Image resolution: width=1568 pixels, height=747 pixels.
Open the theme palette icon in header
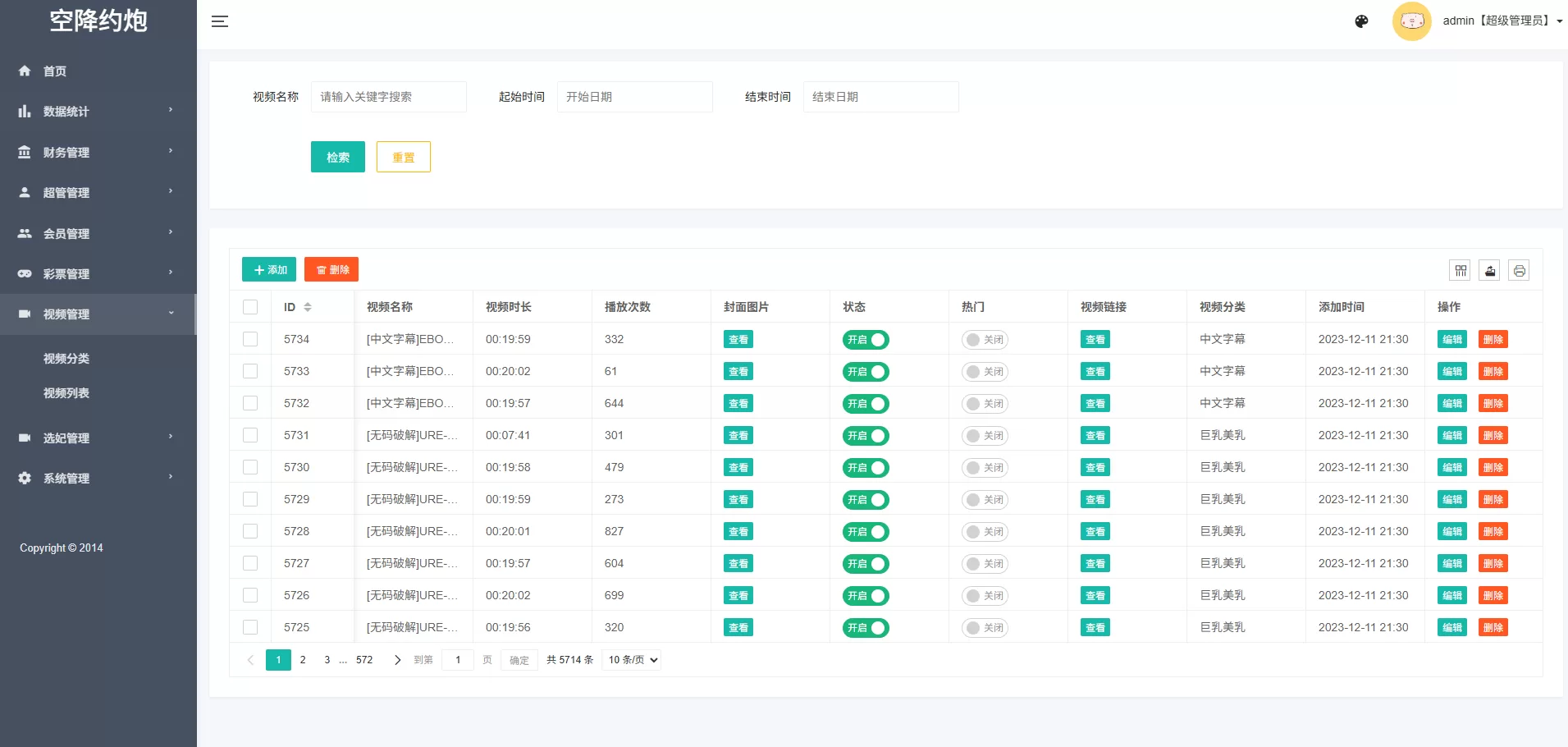1361,21
